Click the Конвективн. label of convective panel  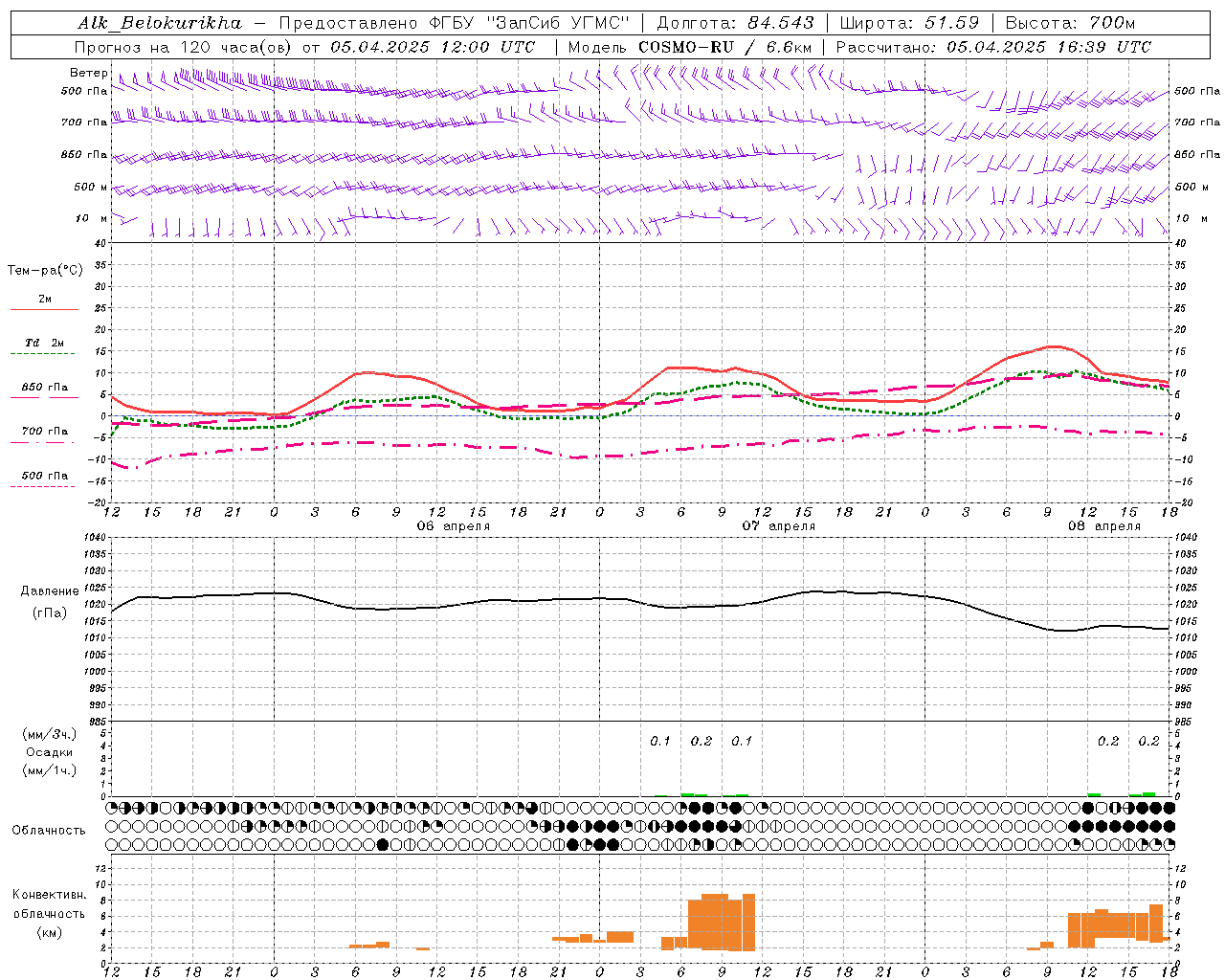[x=50, y=895]
